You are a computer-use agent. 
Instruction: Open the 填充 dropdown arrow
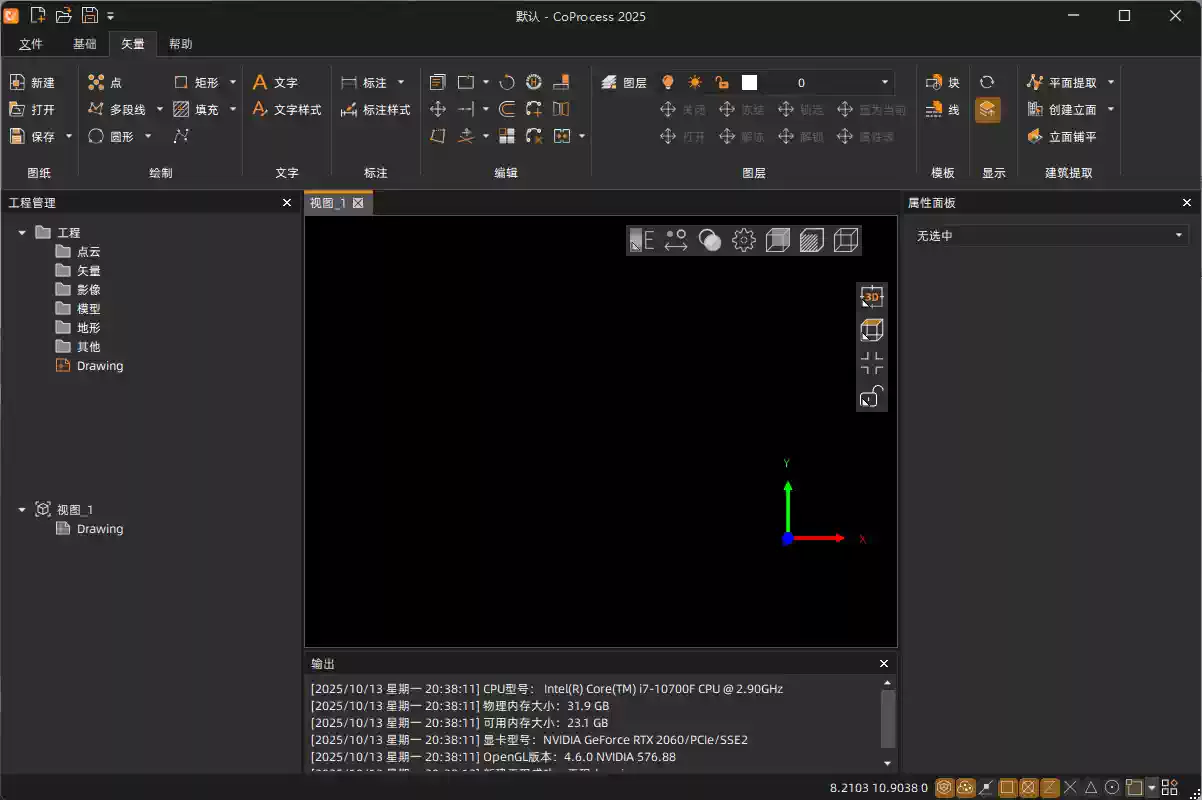[x=233, y=109]
